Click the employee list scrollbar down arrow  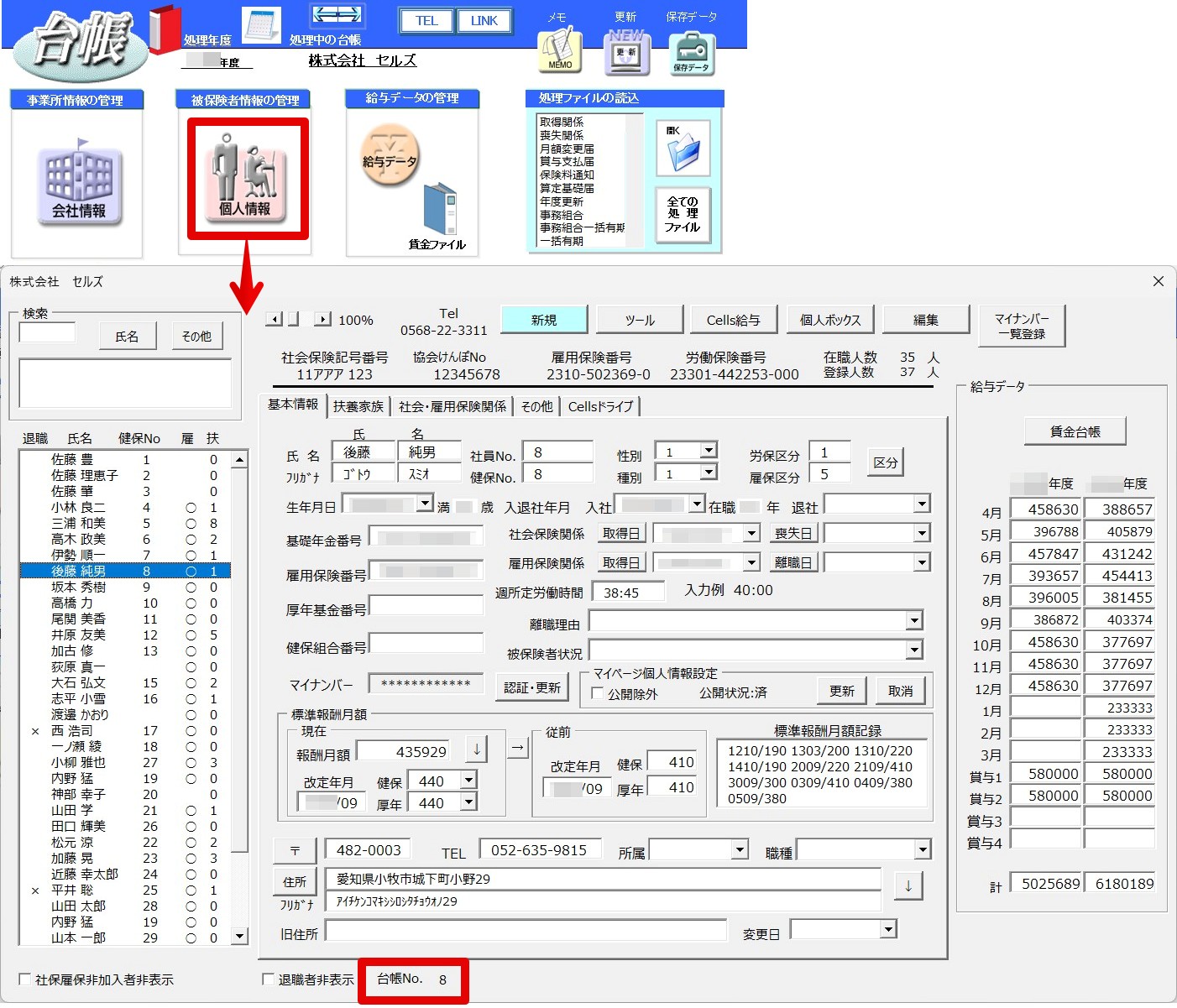point(240,937)
